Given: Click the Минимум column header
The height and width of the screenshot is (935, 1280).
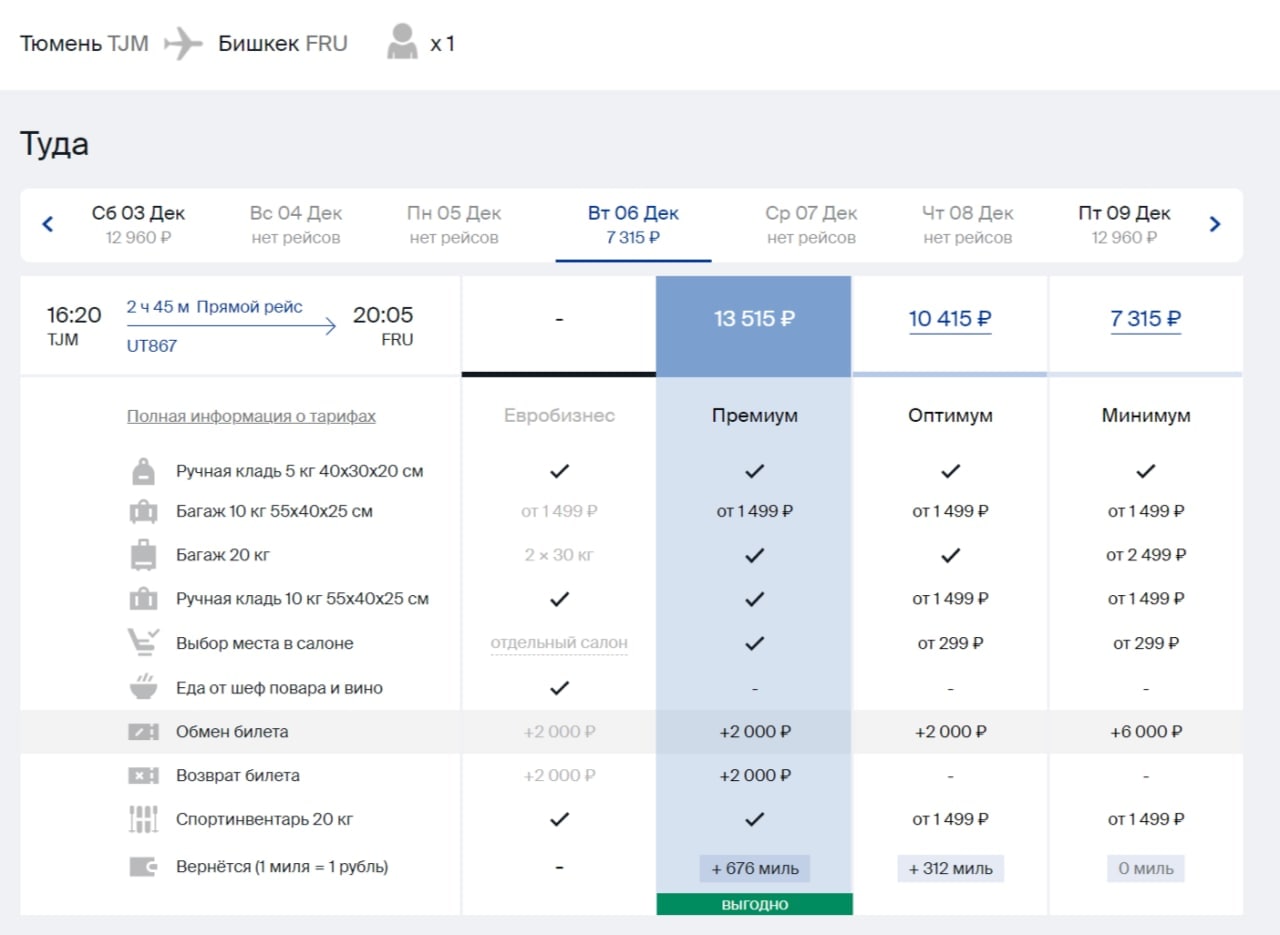Looking at the screenshot, I should pos(1146,415).
